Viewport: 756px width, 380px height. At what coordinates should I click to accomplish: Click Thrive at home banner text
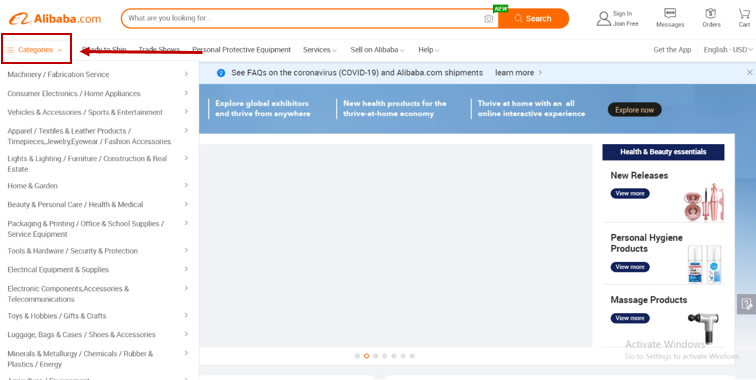click(531, 109)
